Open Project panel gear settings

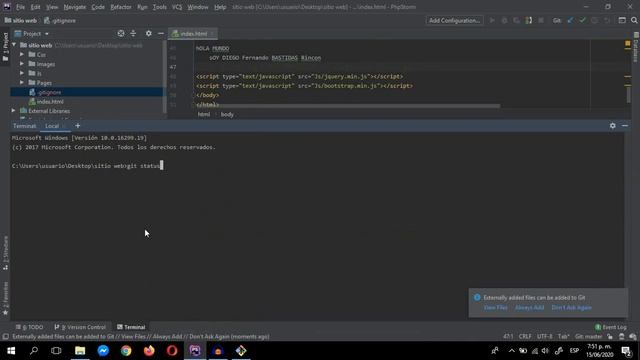[x=149, y=33]
